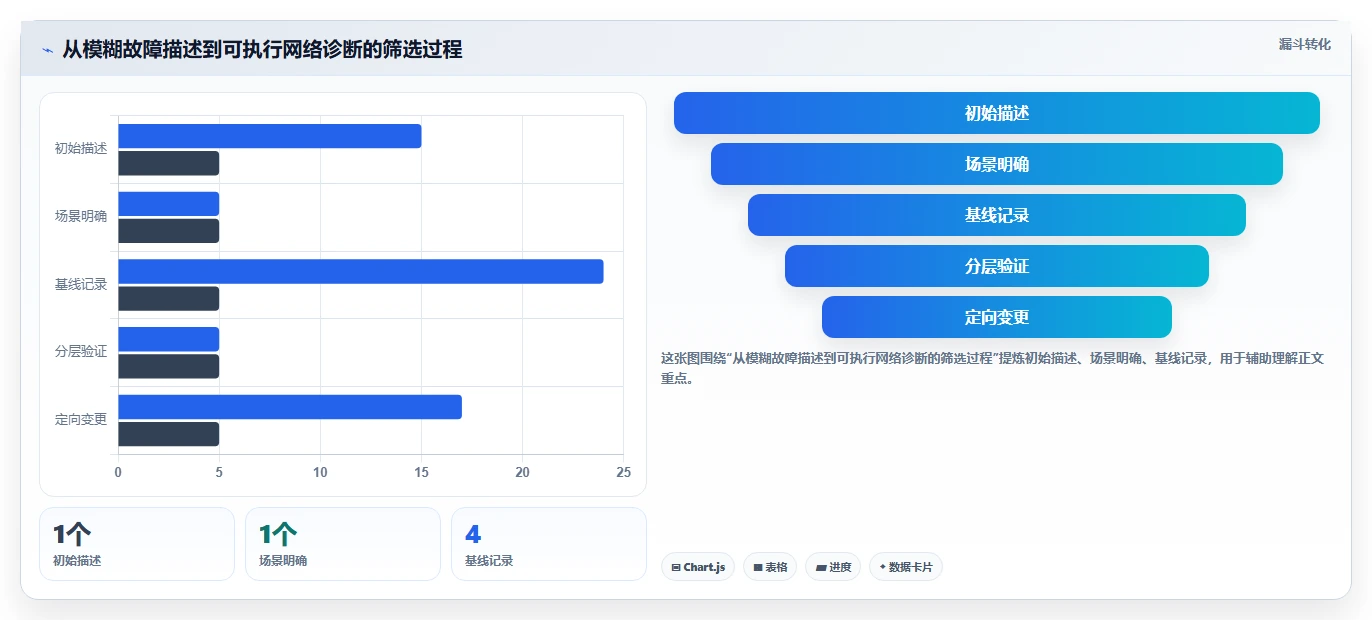Image resolution: width=1372 pixels, height=620 pixels.
Task: Click the 定向变更 y-axis label
Action: (81, 420)
